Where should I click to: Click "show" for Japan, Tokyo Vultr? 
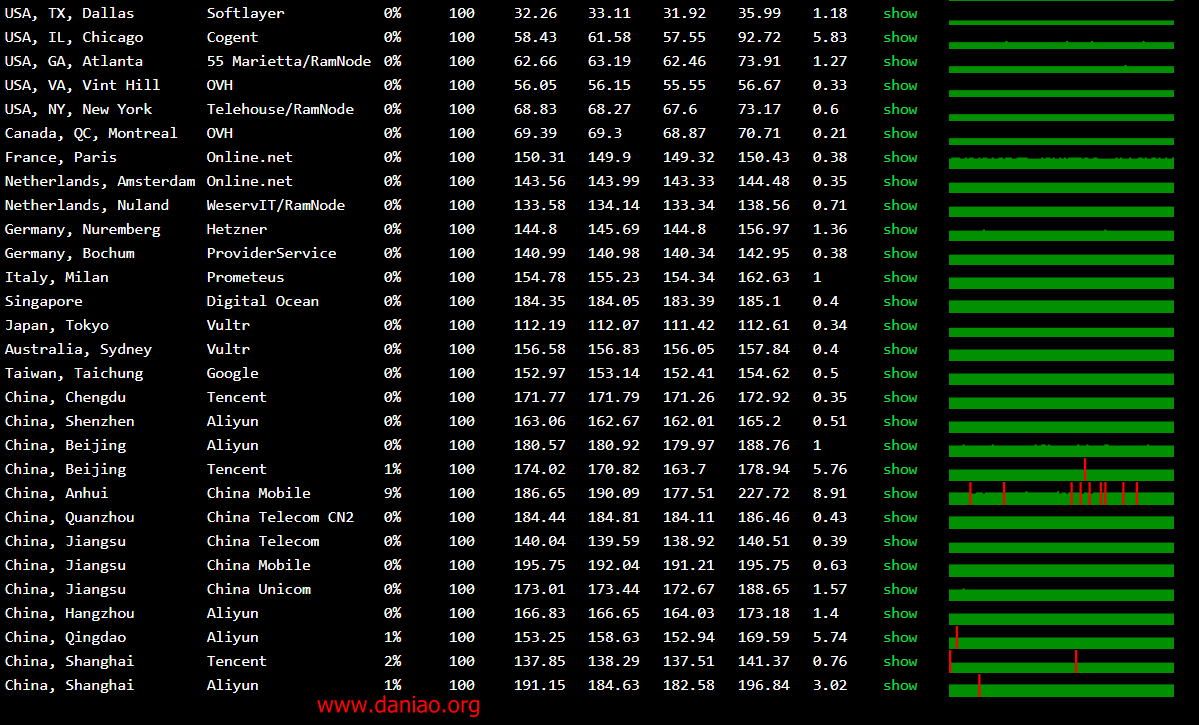(x=900, y=325)
